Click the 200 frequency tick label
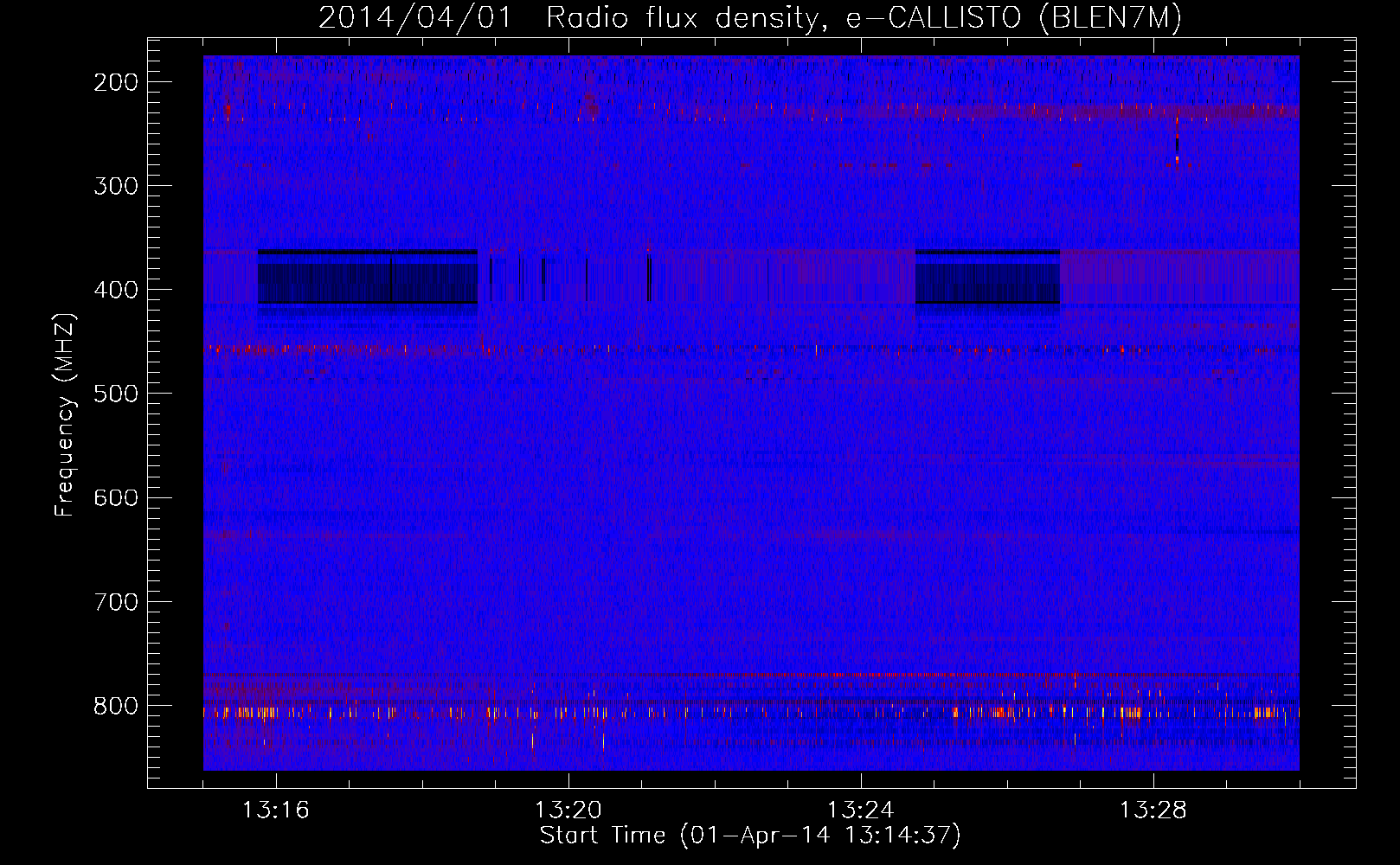This screenshot has height=865, width=1400. pos(115,82)
